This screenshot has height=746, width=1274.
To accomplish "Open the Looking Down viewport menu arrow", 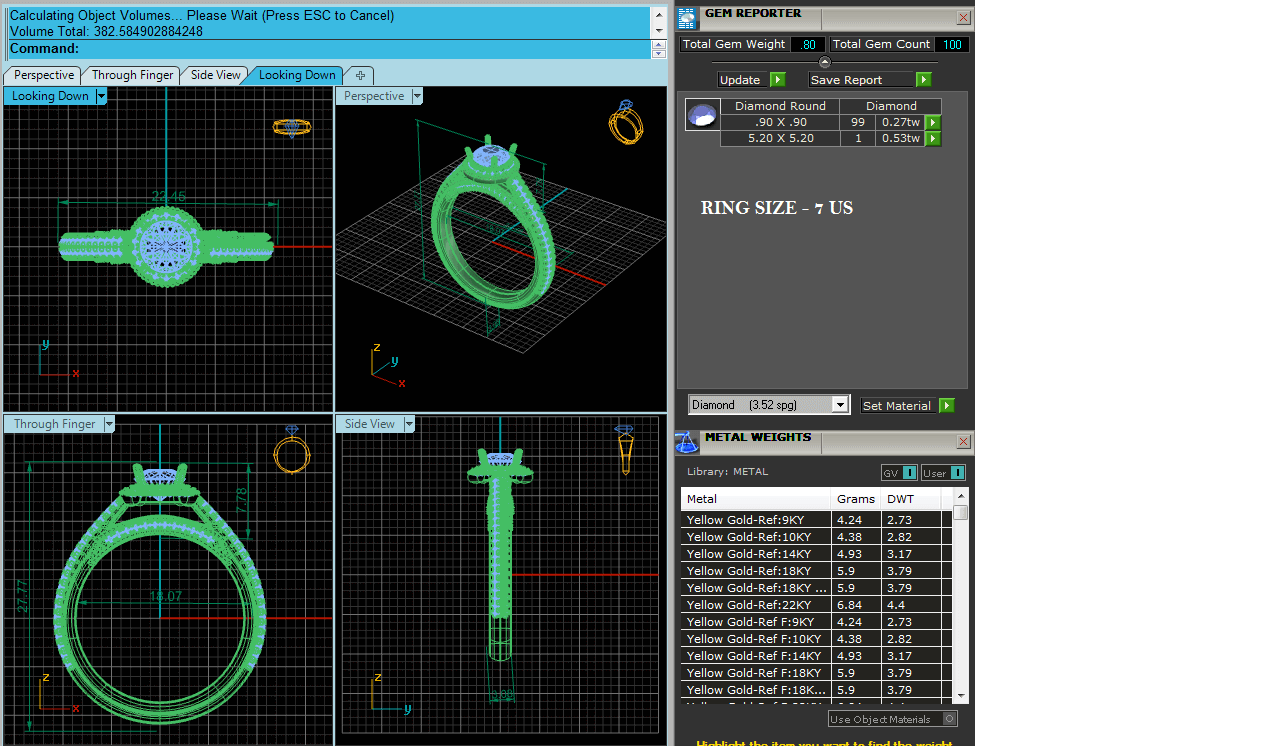I will tap(101, 96).
